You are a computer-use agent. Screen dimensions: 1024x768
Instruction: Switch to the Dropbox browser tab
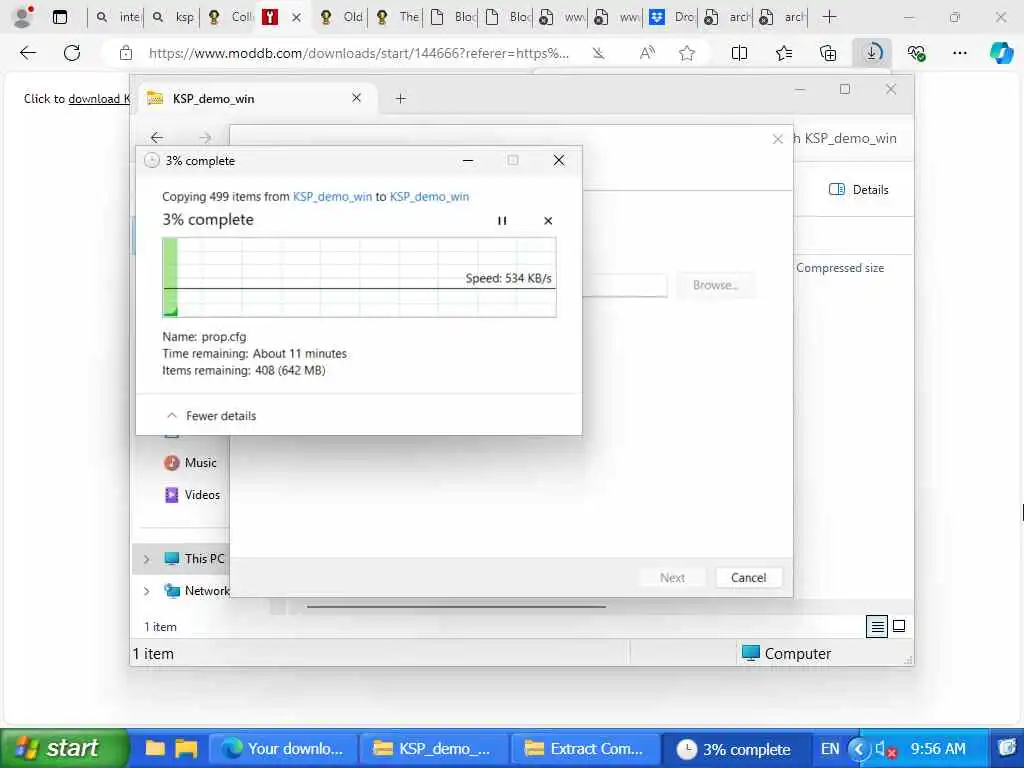pos(672,17)
